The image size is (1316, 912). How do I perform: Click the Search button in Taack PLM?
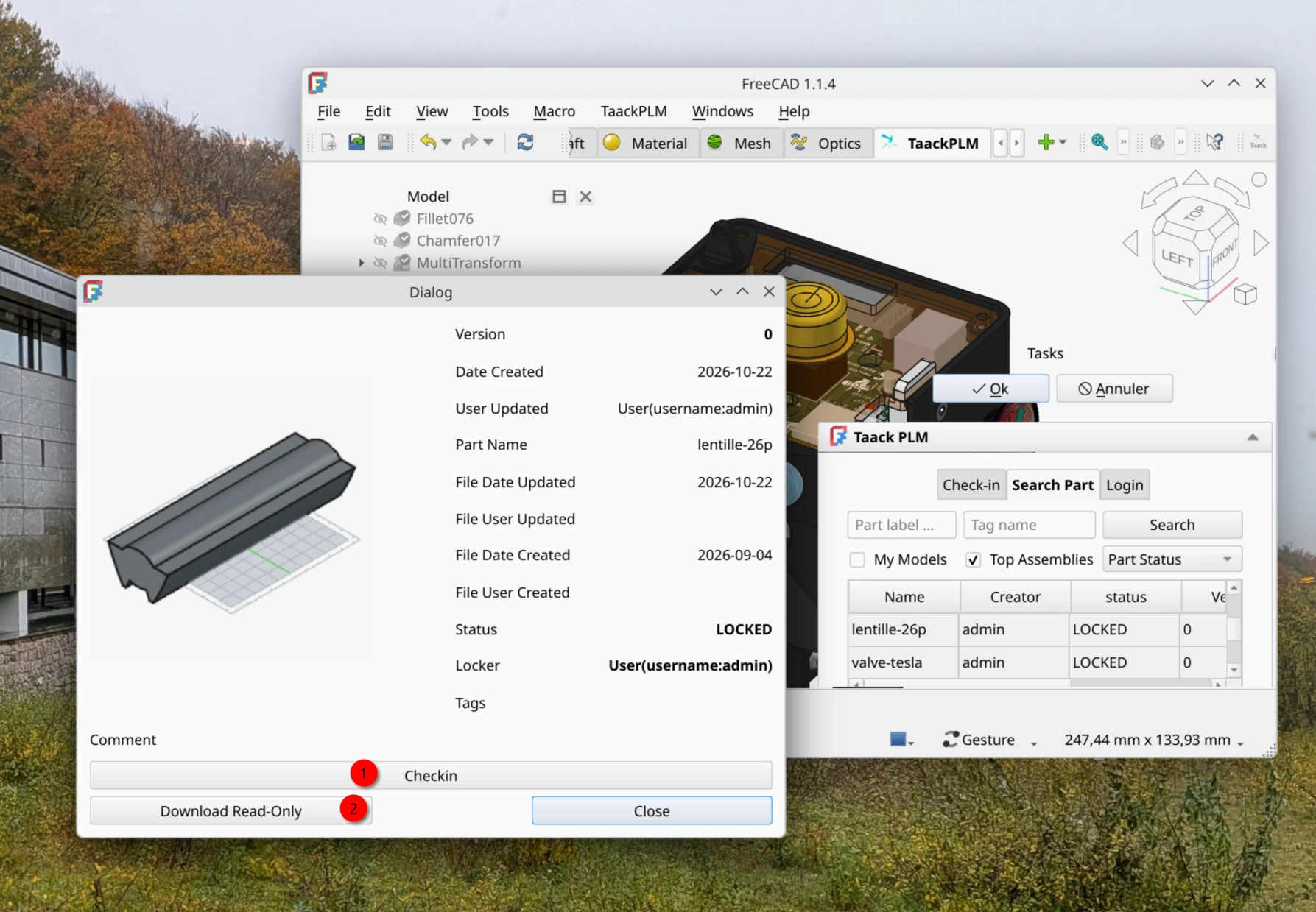1172,525
